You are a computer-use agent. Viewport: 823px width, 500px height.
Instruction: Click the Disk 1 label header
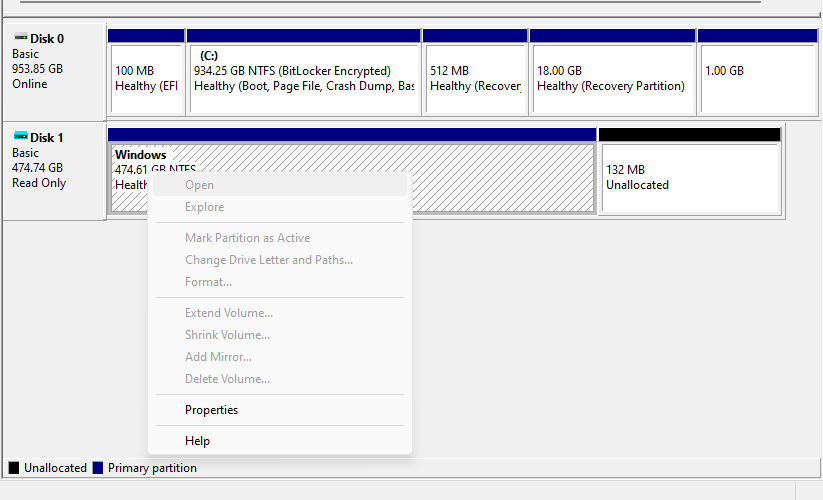coord(47,138)
